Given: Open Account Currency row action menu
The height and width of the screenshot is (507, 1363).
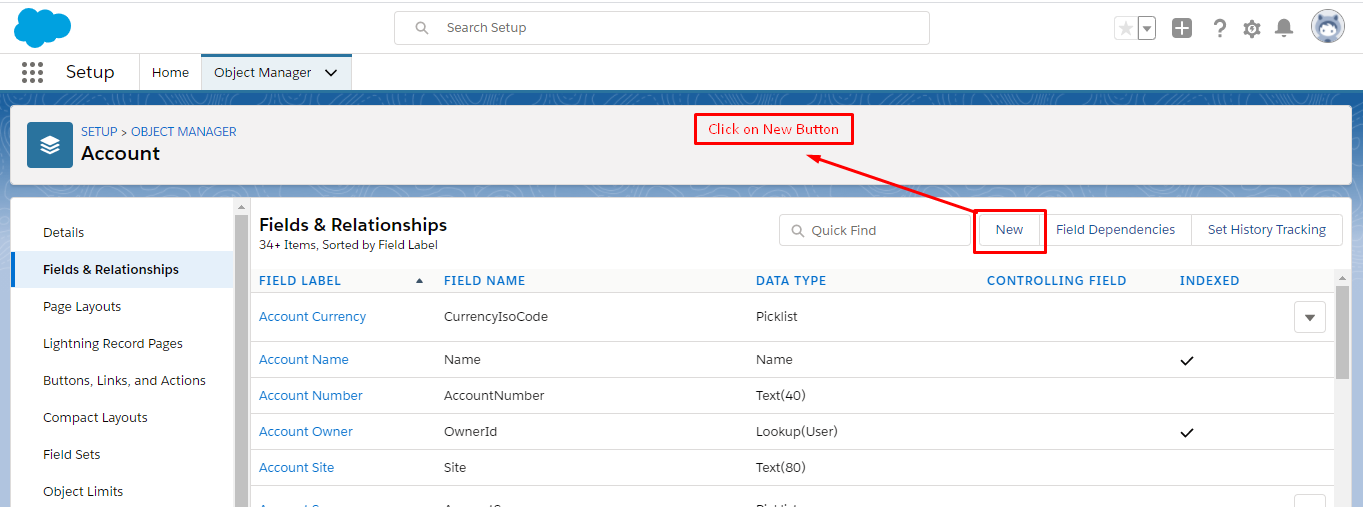Looking at the screenshot, I should [x=1309, y=317].
